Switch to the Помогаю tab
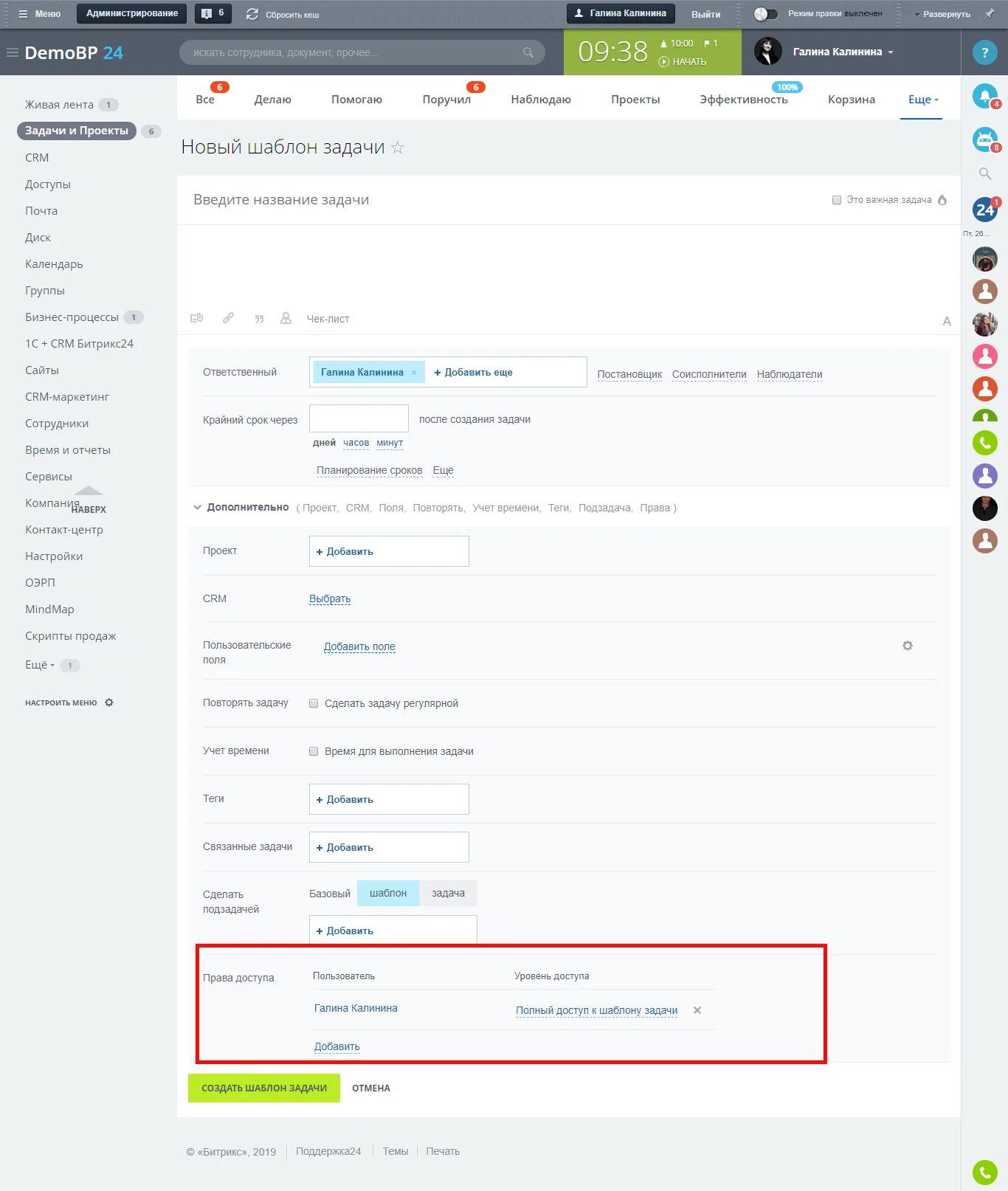Screen dimensions: 1008x1191 tap(356, 100)
